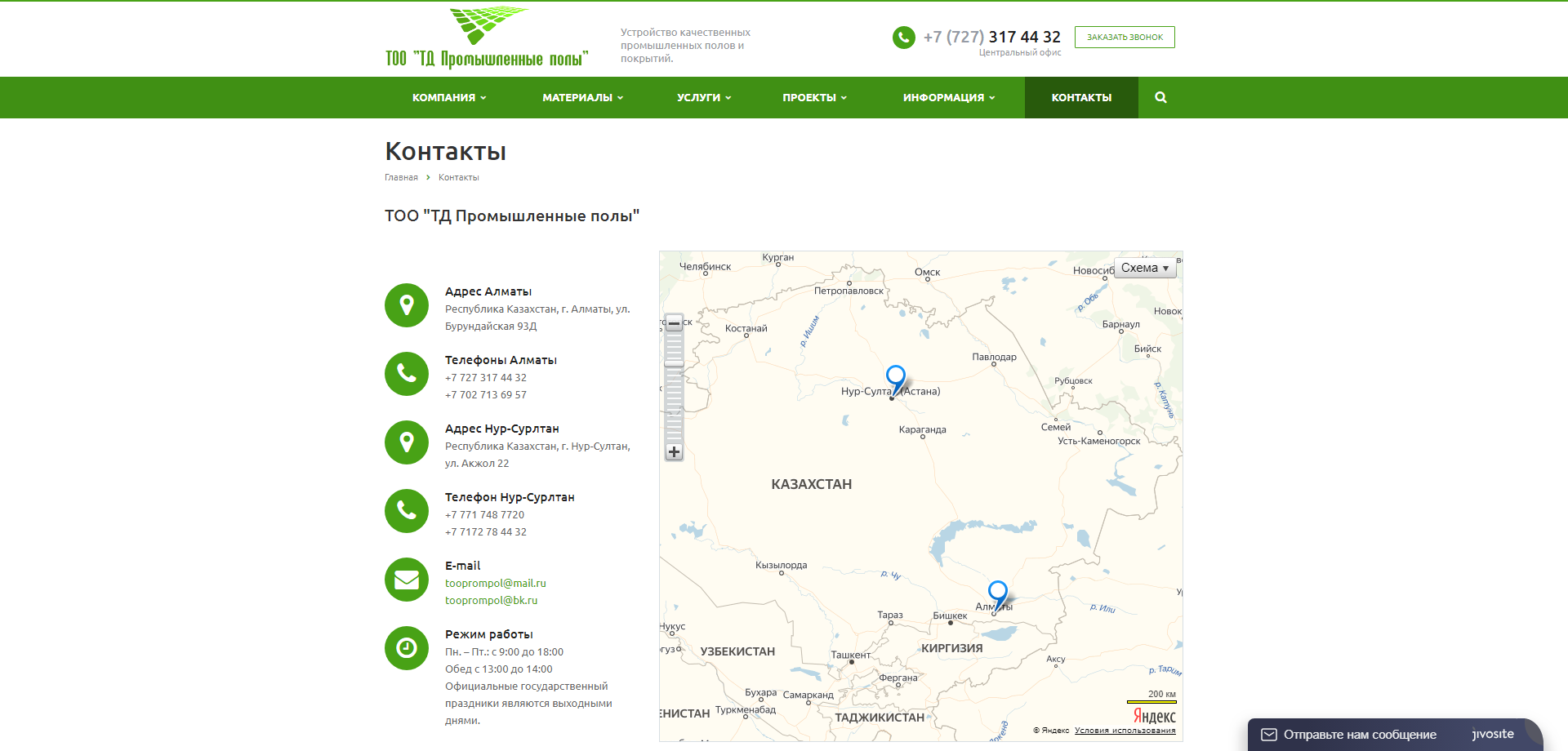Click the green phone icon in header
Screen dimensions: 1568x751
tap(904, 38)
